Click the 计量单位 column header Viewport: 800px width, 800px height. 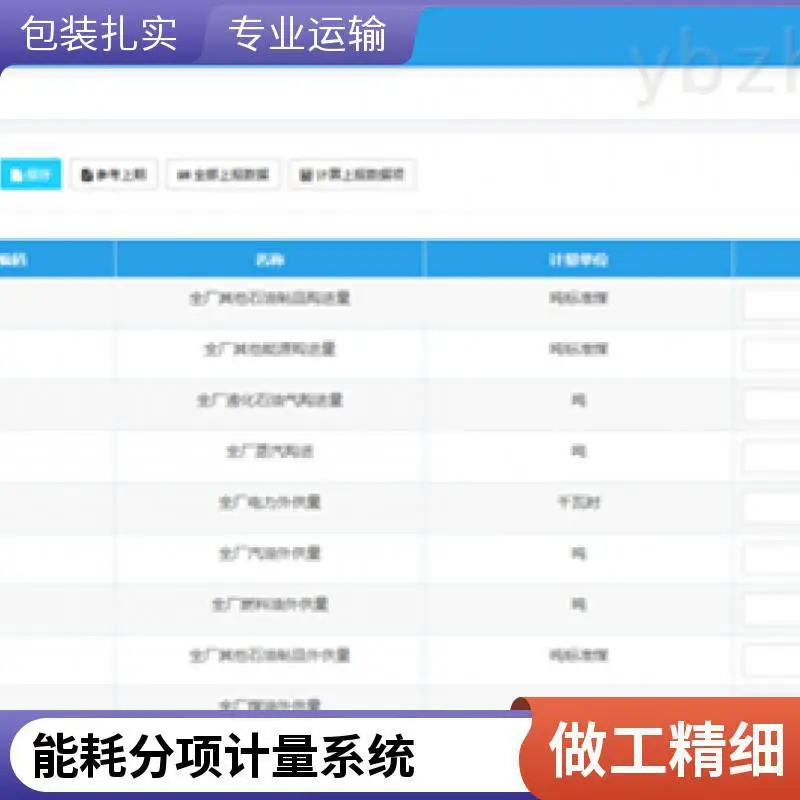578,260
